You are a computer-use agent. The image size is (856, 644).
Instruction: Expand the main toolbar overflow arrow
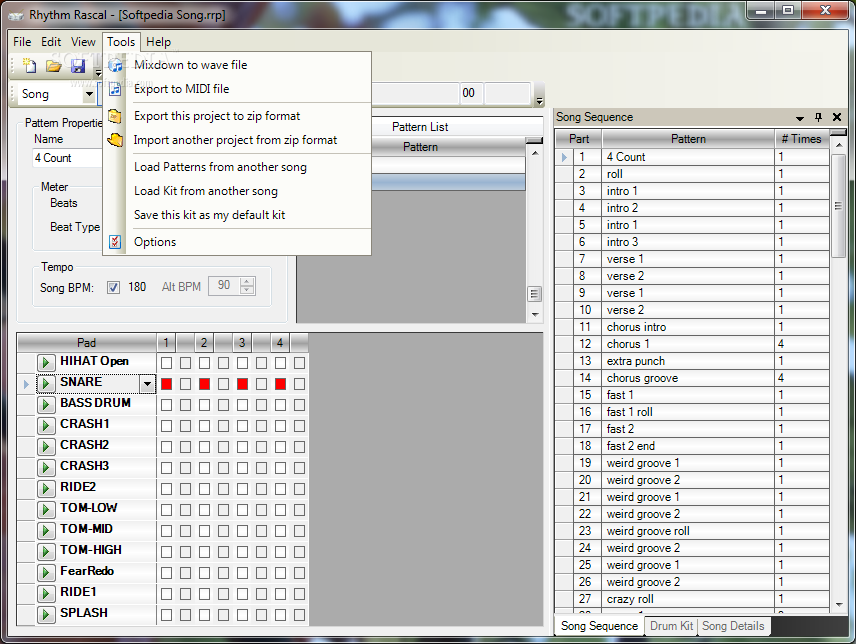coord(98,72)
